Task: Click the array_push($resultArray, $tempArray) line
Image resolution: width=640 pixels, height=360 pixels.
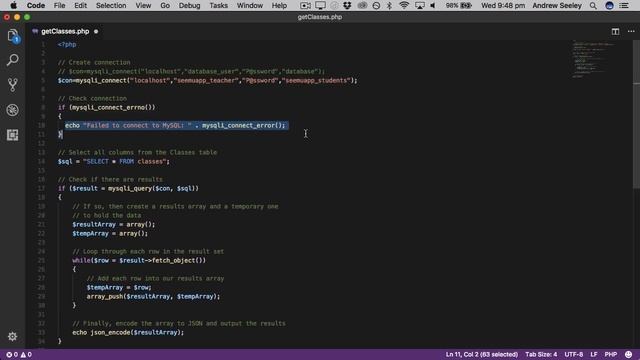Action: pyautogui.click(x=153, y=296)
